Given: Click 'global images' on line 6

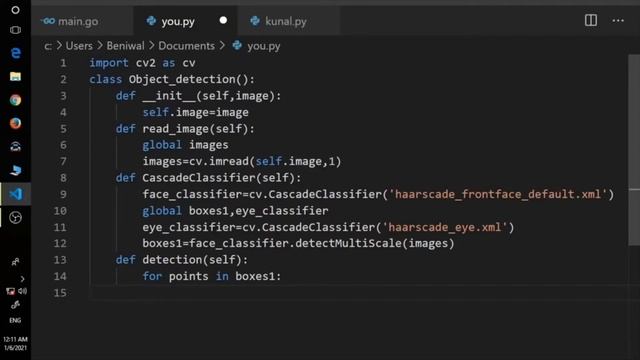Looking at the screenshot, I should coord(185,145).
